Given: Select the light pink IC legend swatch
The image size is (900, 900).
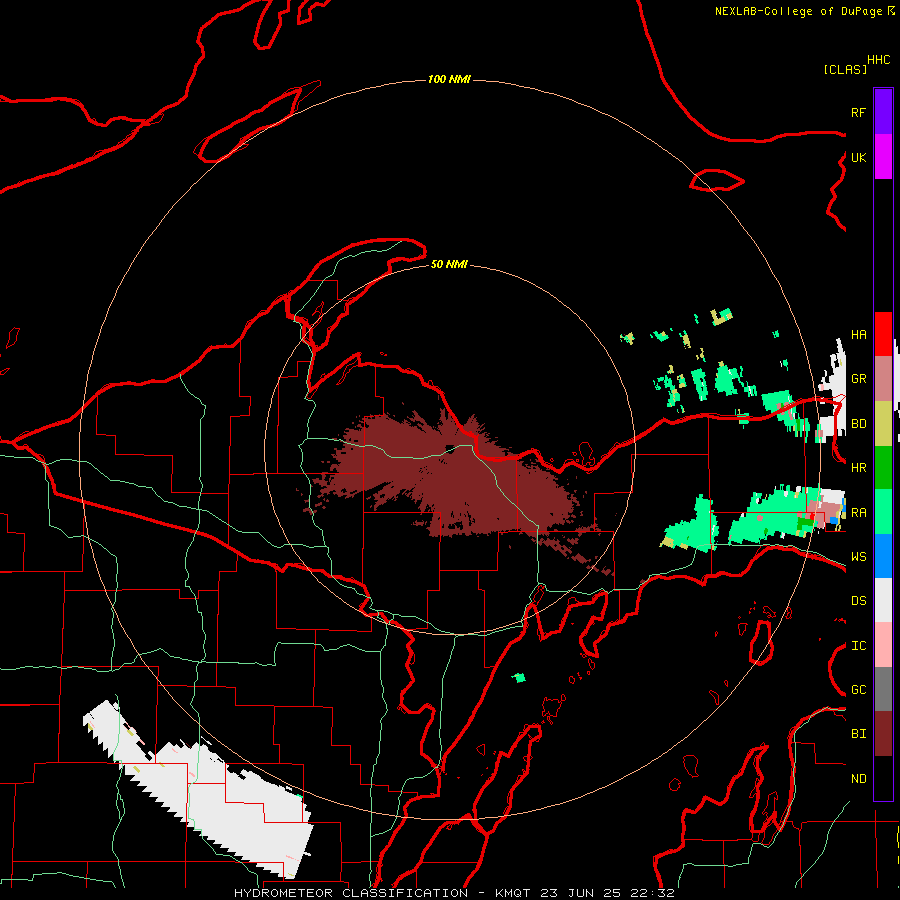Looking at the screenshot, I should click(883, 645).
